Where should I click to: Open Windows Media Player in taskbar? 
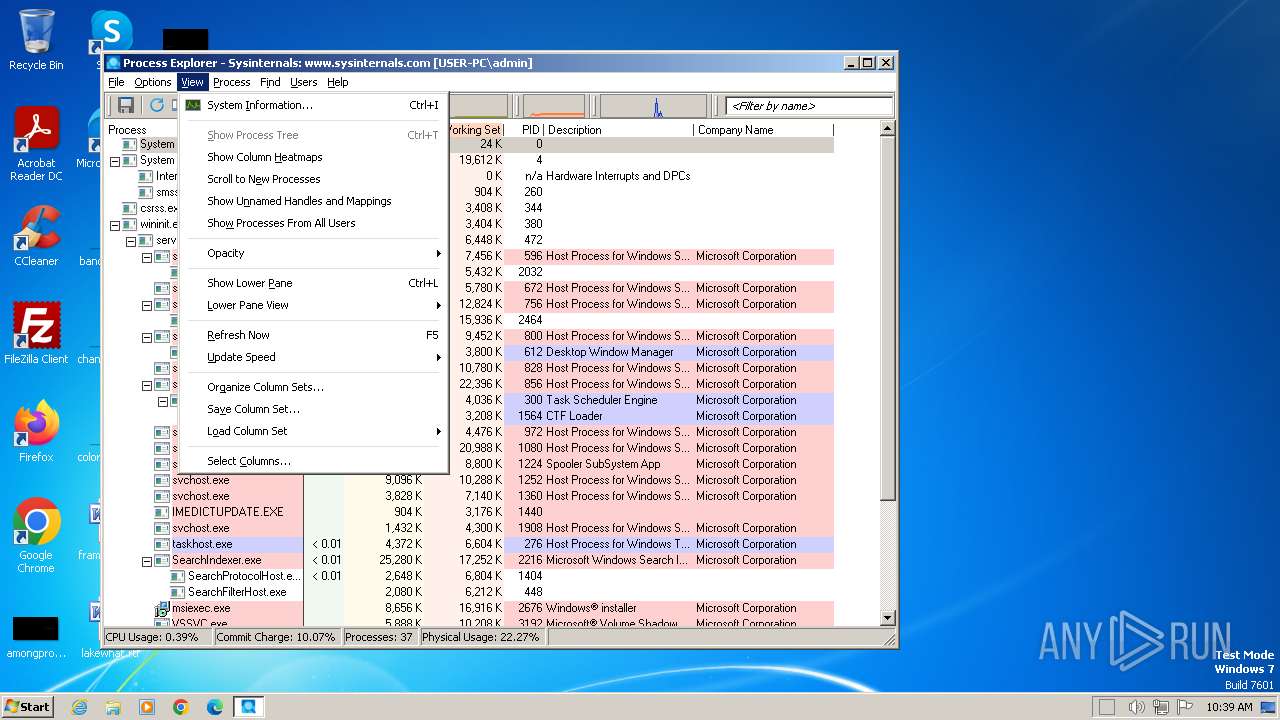pos(147,707)
